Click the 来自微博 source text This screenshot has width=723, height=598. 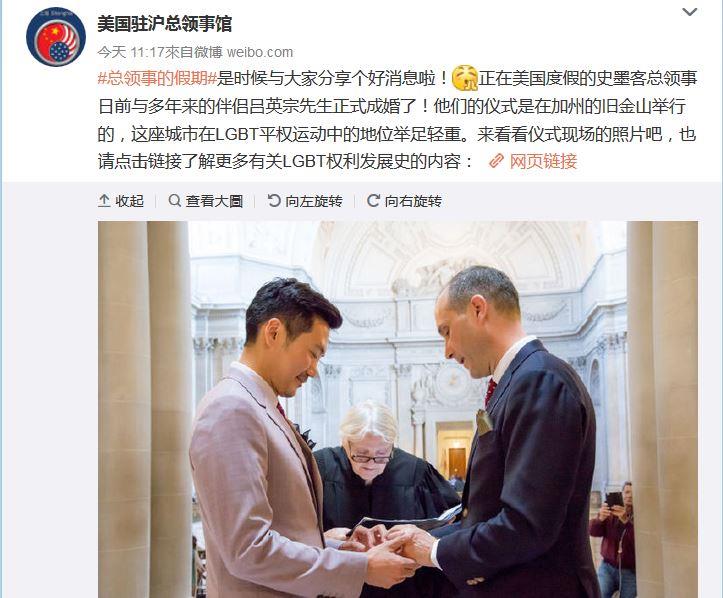point(194,52)
